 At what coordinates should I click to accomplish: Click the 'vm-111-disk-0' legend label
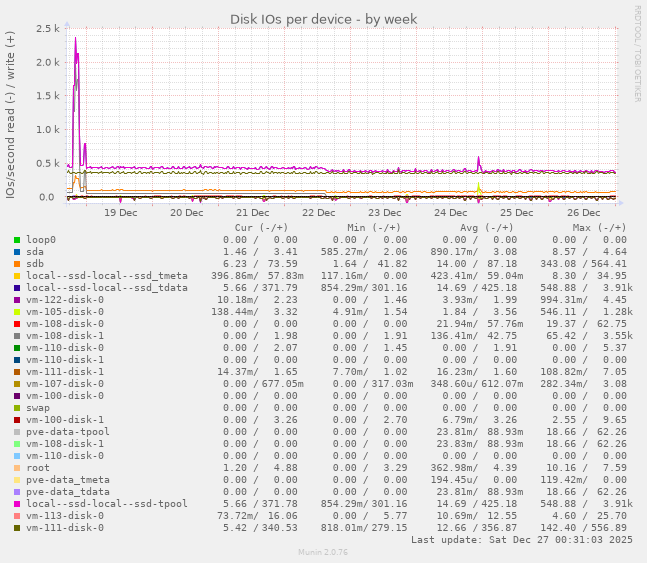65,528
